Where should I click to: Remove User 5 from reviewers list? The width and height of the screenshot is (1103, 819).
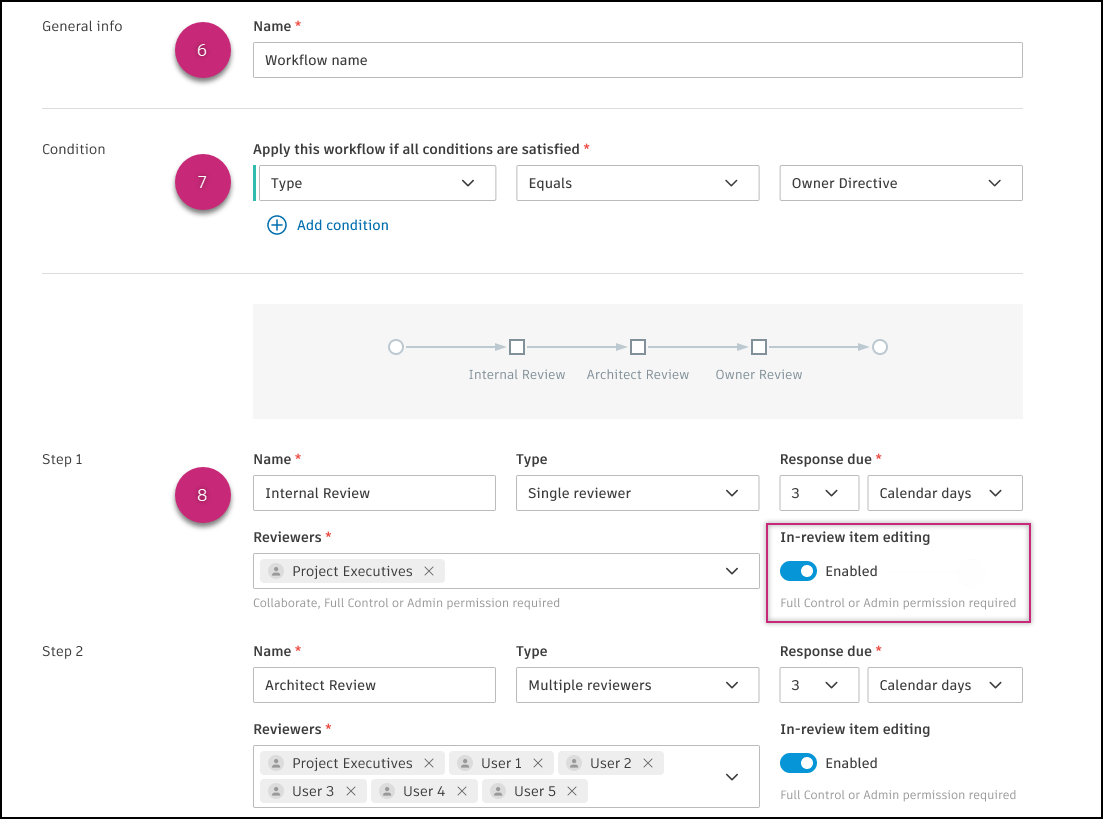pos(572,791)
